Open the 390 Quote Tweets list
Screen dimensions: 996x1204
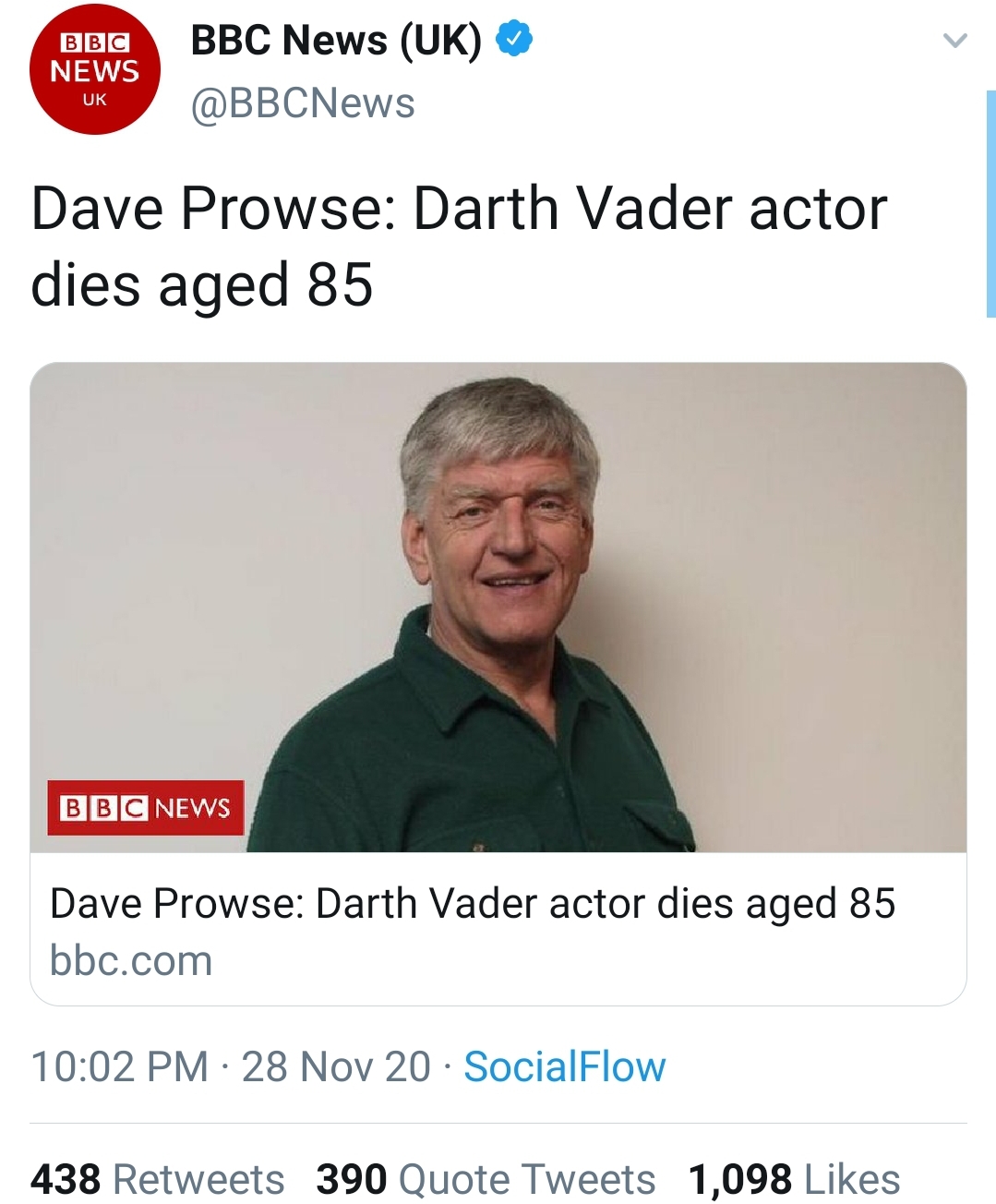[486, 1179]
